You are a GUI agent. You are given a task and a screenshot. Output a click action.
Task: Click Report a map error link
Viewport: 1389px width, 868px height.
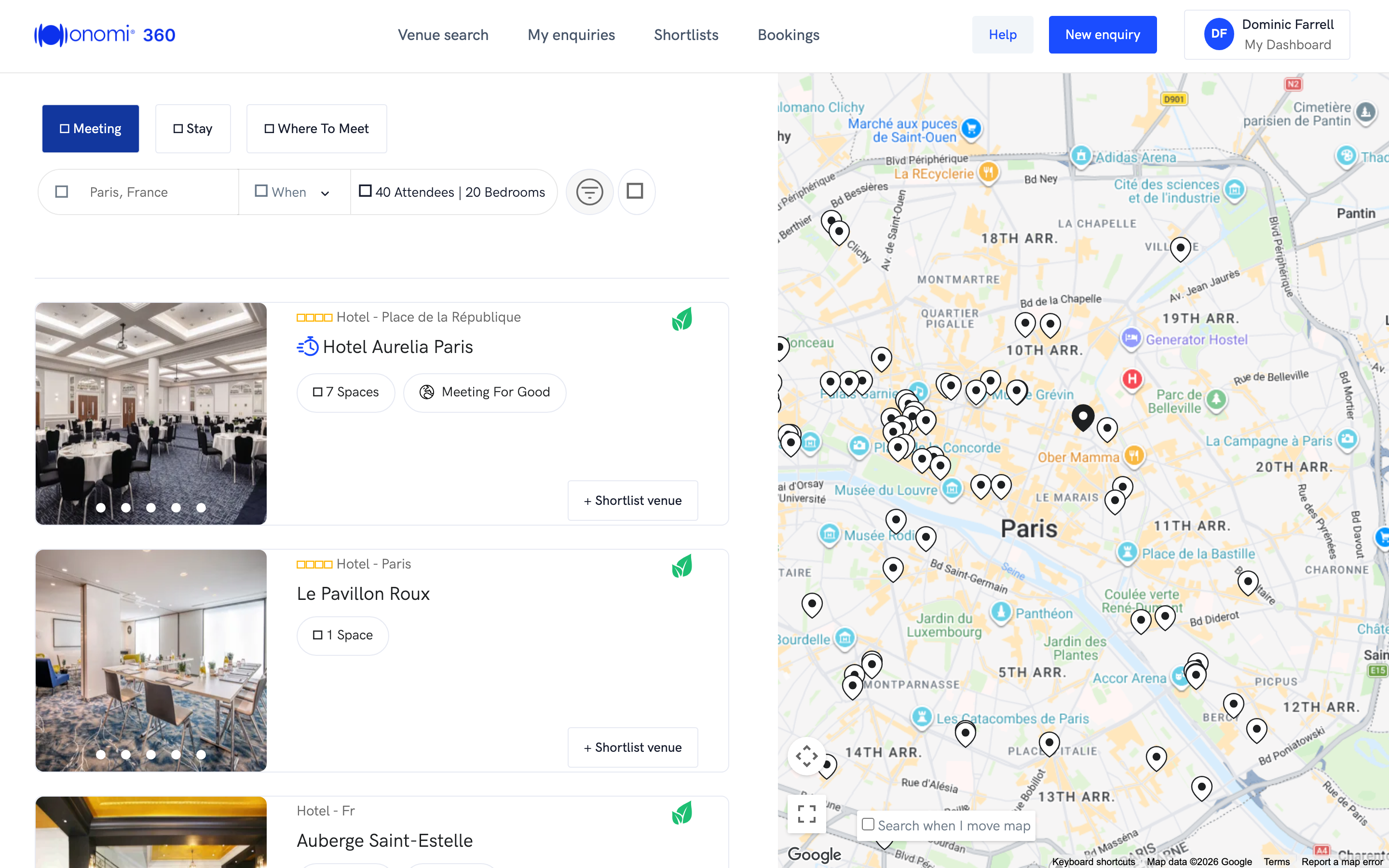(1342, 862)
